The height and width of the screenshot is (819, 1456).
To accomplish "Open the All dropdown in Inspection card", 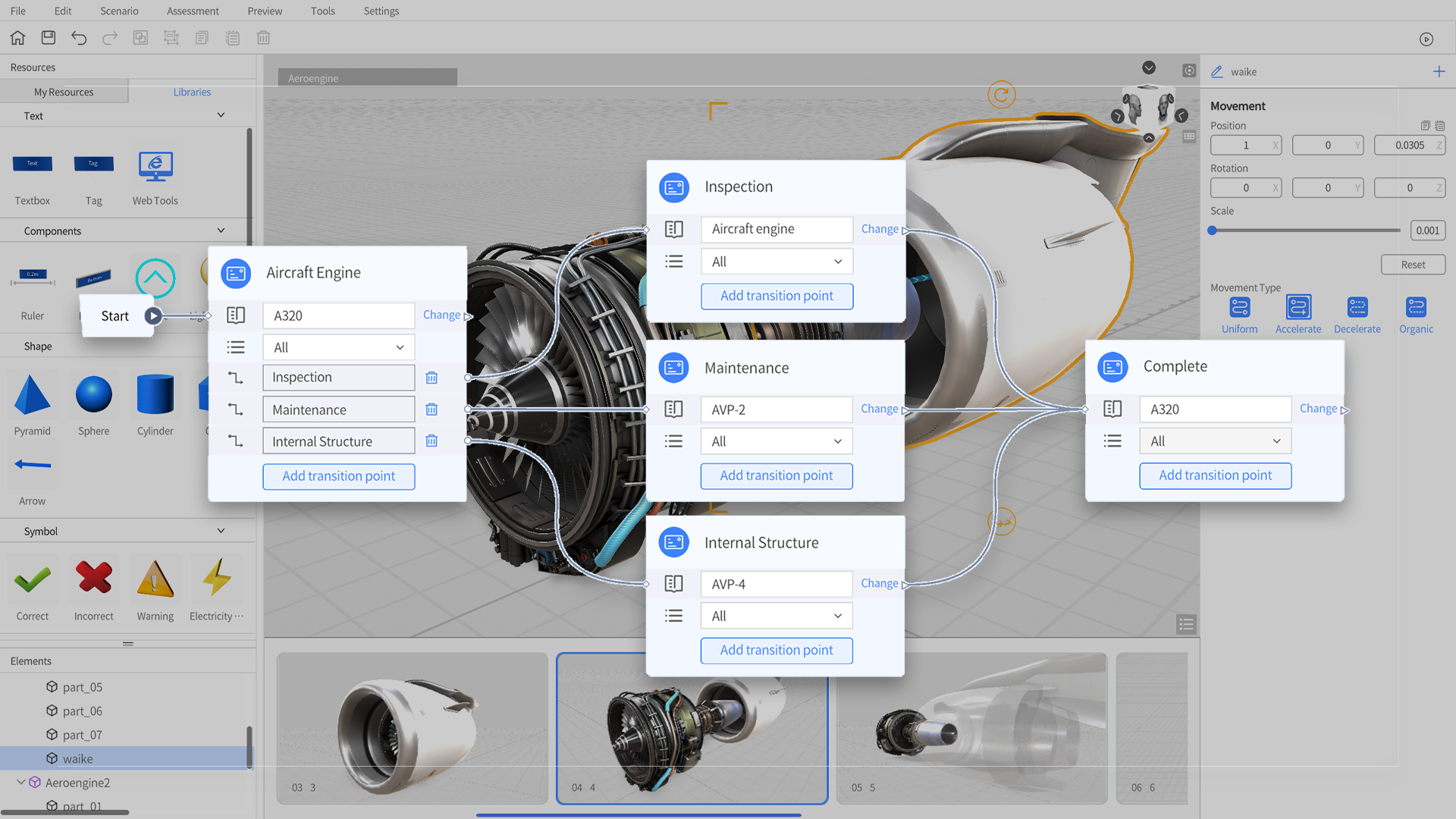I will point(777,262).
